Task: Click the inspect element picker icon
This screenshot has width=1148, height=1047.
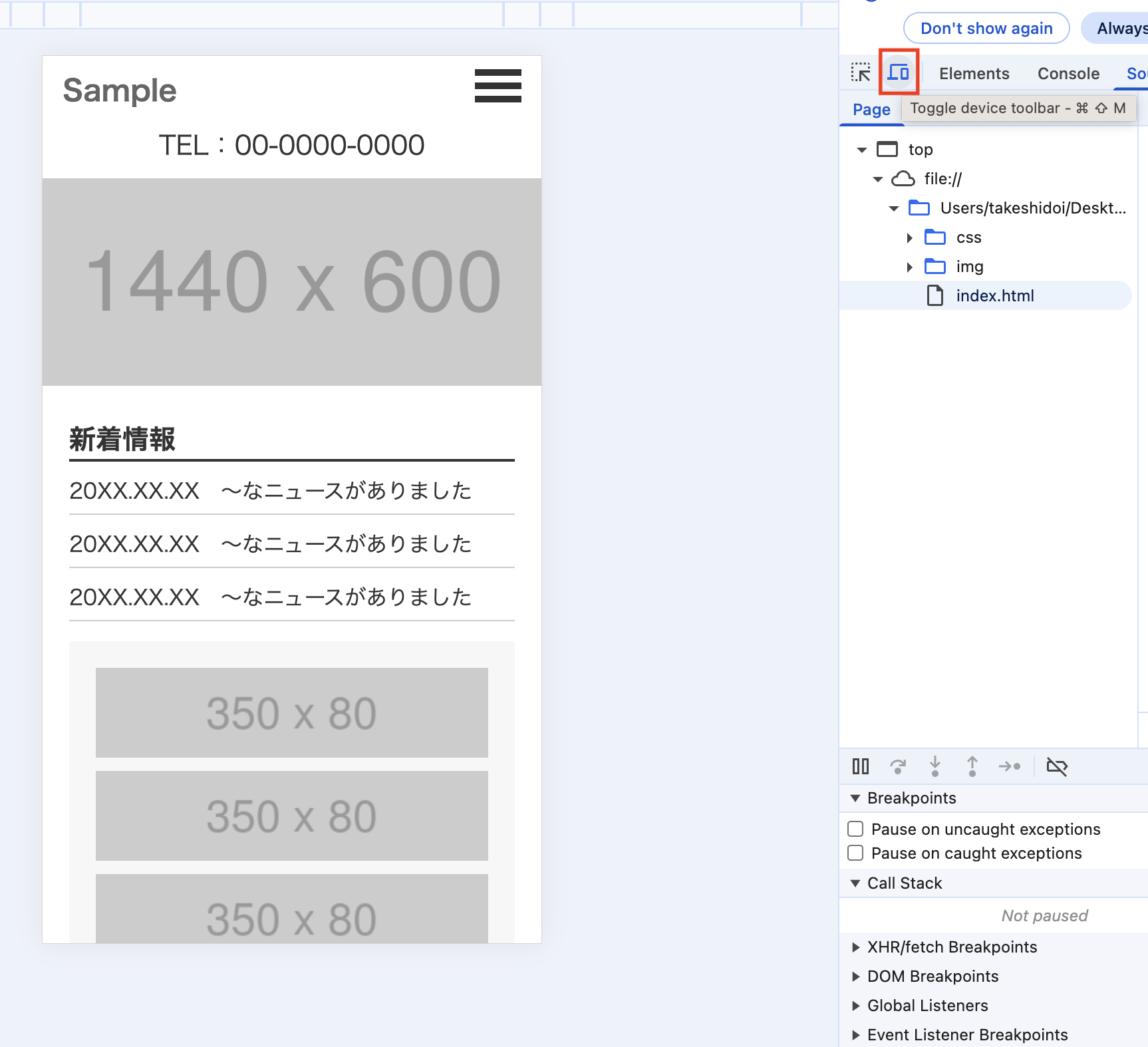Action: coord(861,73)
